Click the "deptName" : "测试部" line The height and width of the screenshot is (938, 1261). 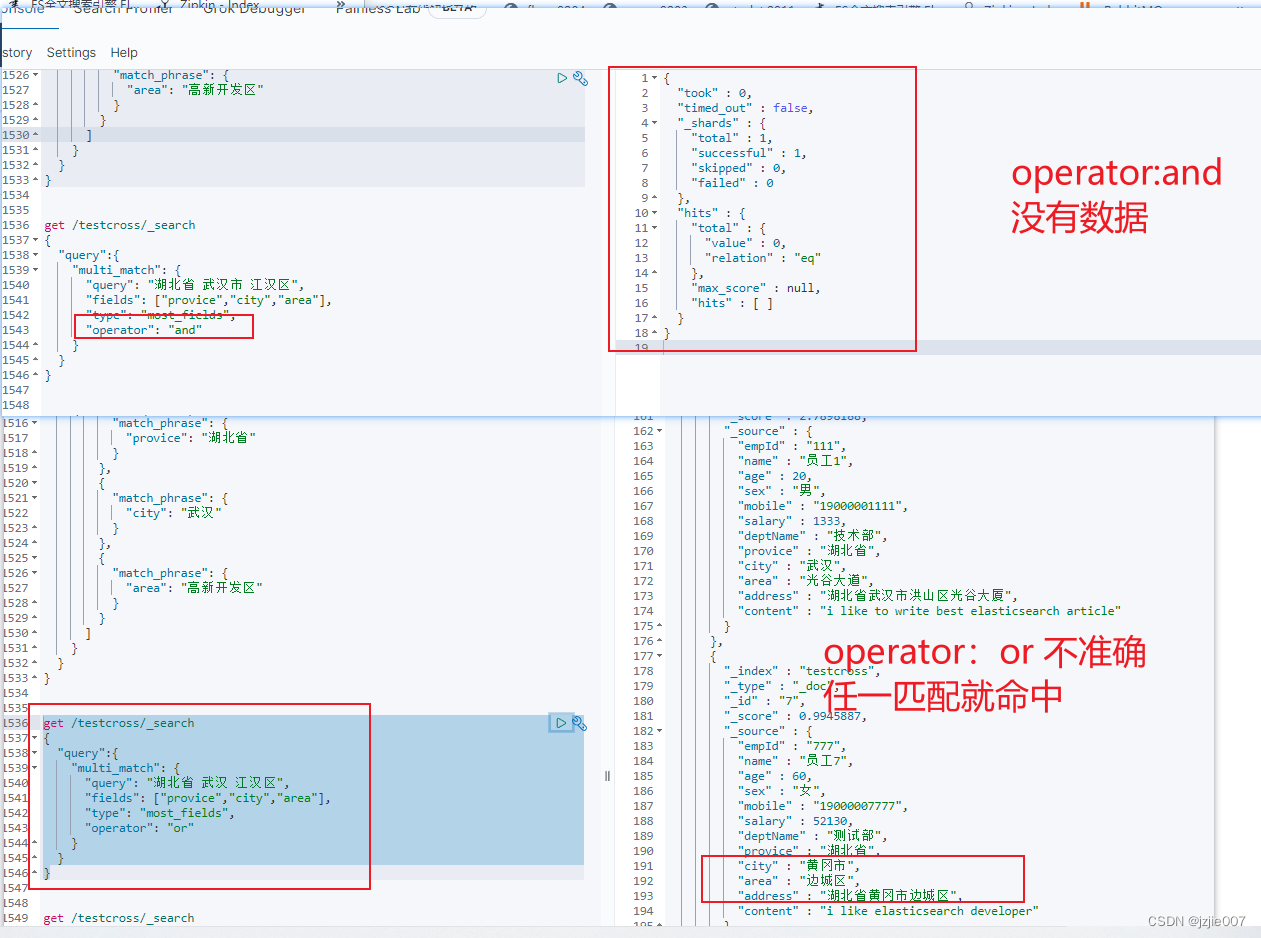(x=814, y=836)
